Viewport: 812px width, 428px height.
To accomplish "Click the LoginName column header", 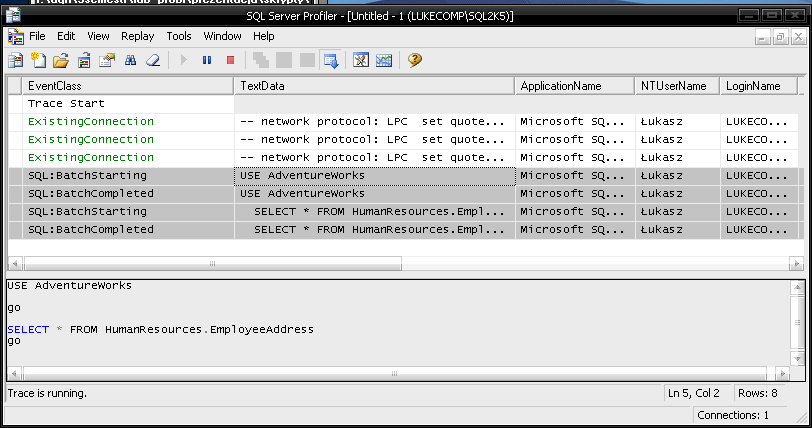I will click(x=759, y=86).
